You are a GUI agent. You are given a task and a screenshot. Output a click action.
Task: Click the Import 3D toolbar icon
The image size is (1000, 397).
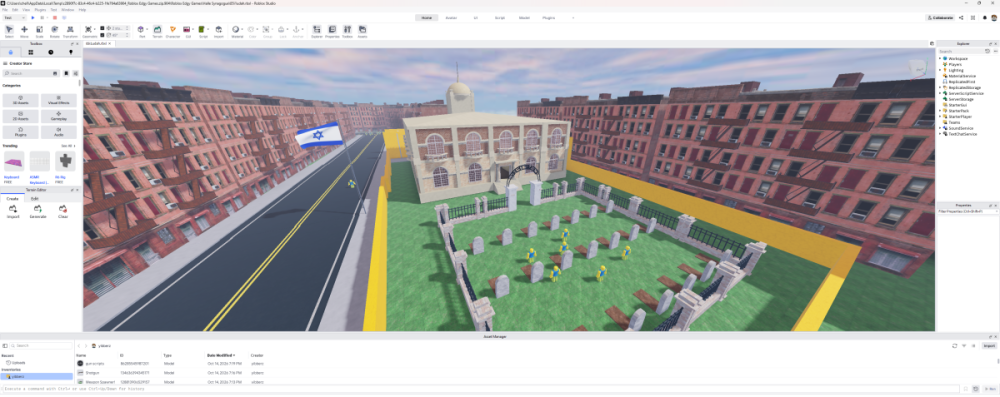(x=219, y=31)
